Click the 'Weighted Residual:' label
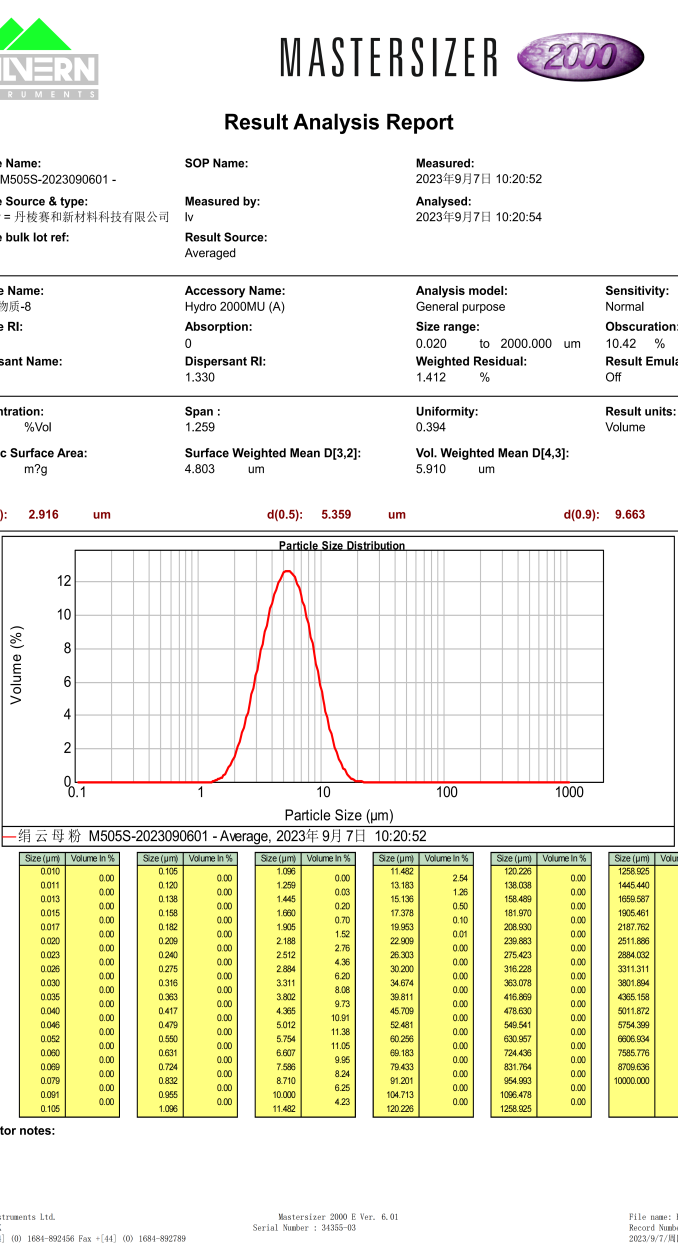 (x=471, y=362)
